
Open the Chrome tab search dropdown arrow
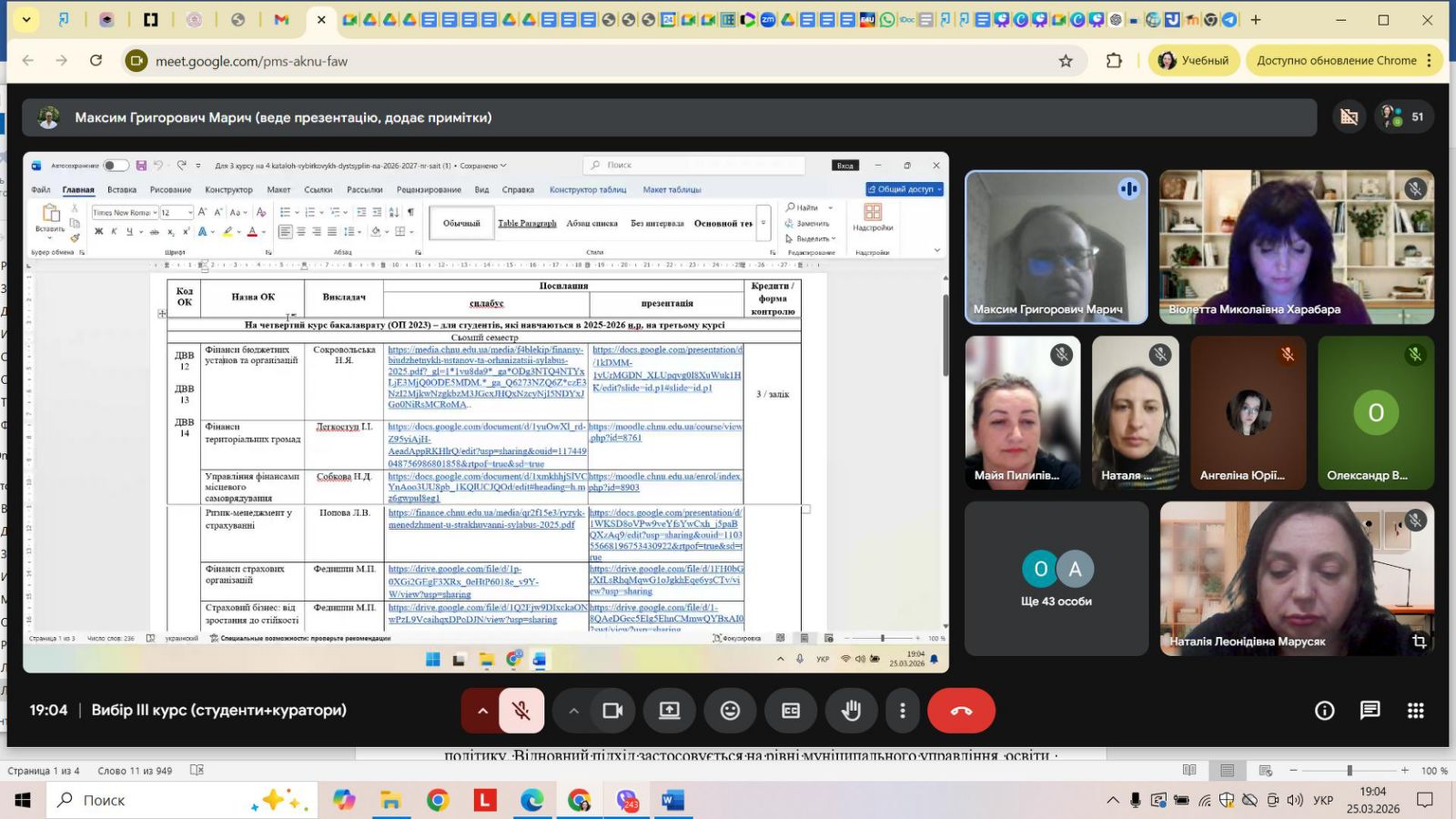point(25,19)
